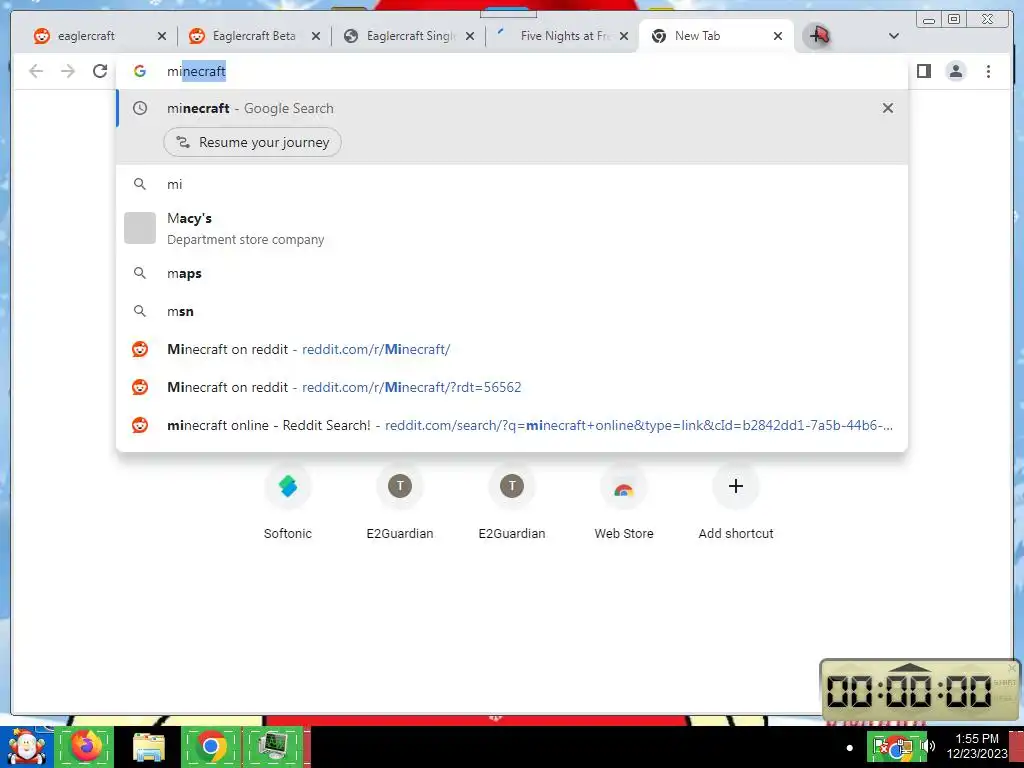Close the eaglercraft tab

[x=162, y=36]
